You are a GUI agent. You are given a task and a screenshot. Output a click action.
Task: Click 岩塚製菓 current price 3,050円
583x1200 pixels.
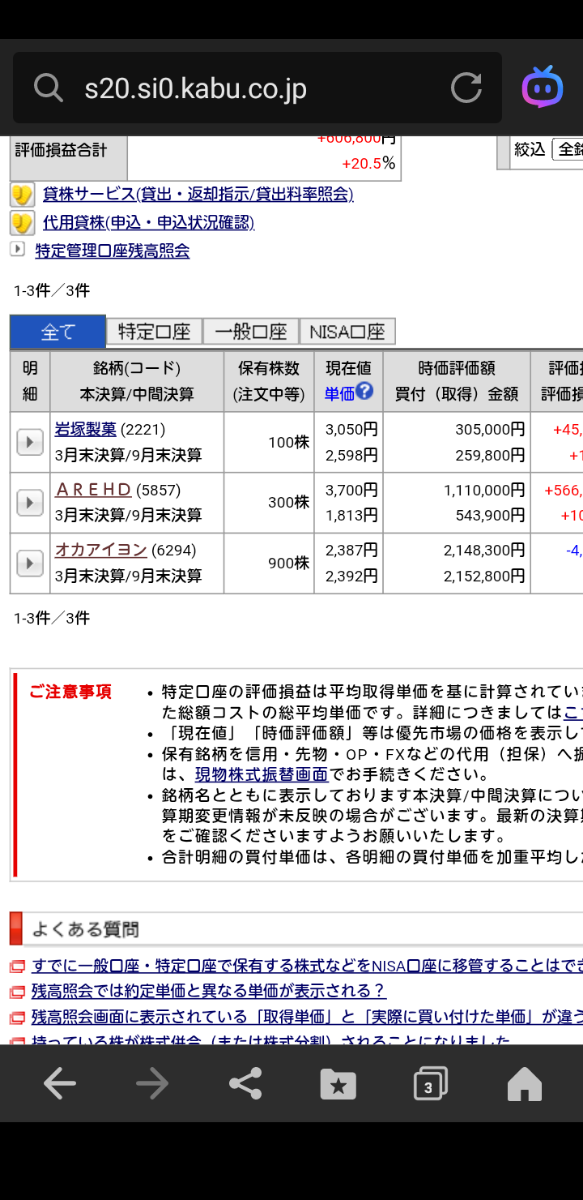[351, 429]
